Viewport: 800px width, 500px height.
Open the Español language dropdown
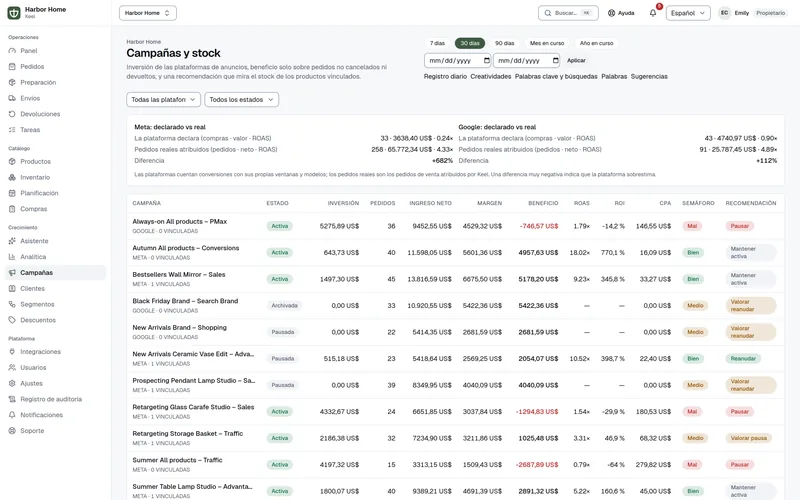click(688, 13)
